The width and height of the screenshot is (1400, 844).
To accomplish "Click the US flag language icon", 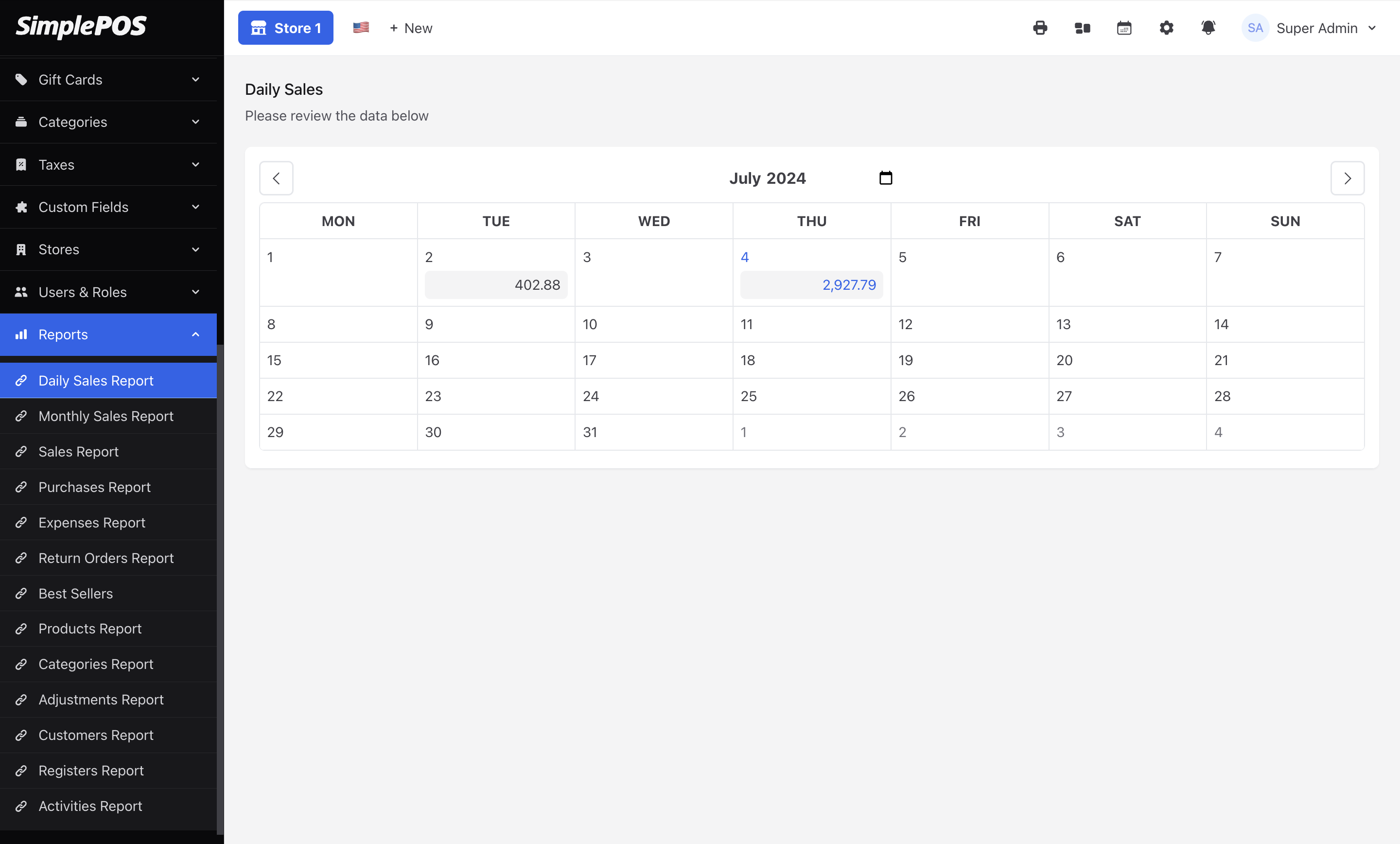I will point(361,27).
